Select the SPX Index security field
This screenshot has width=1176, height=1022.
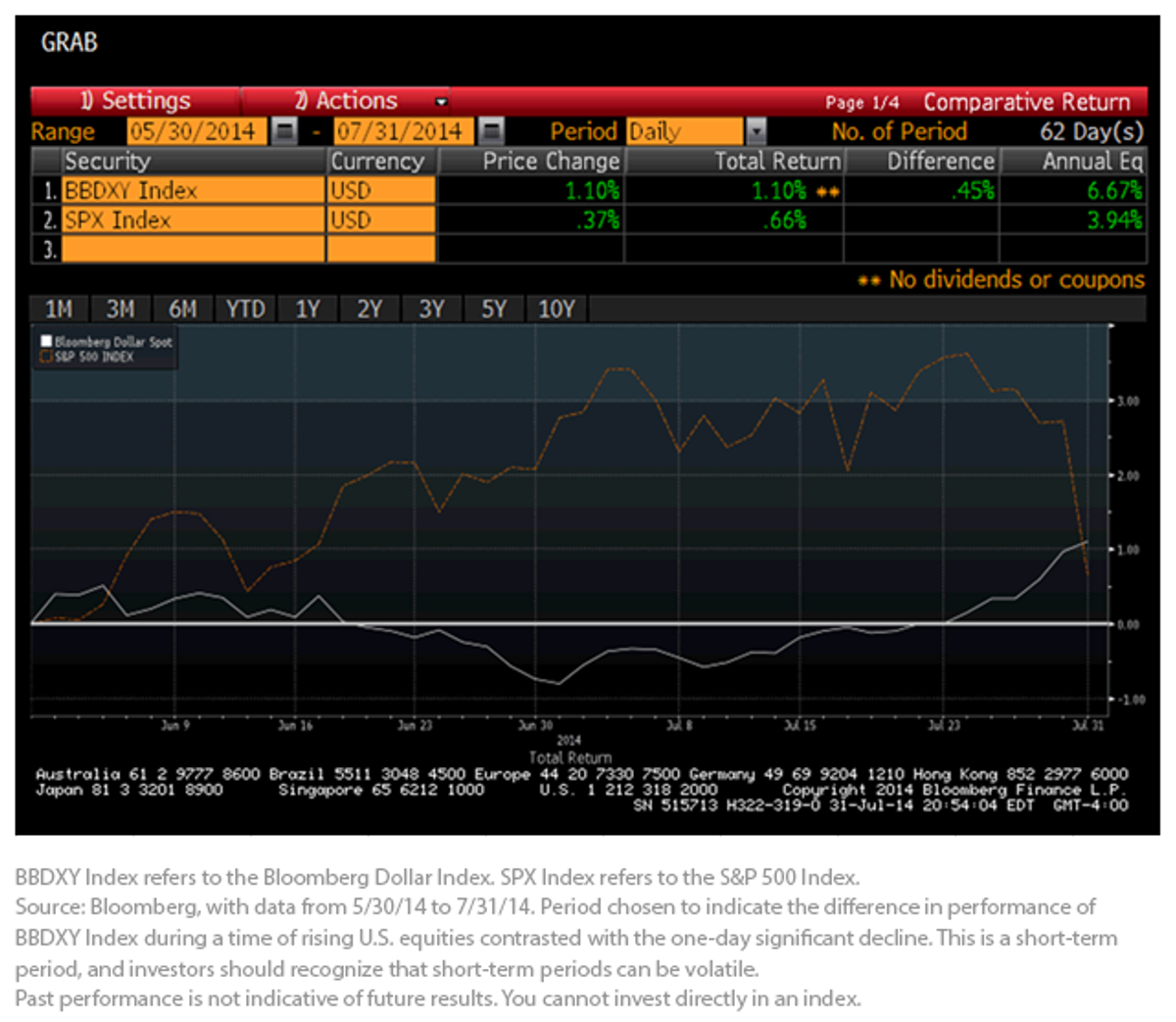pos(193,219)
